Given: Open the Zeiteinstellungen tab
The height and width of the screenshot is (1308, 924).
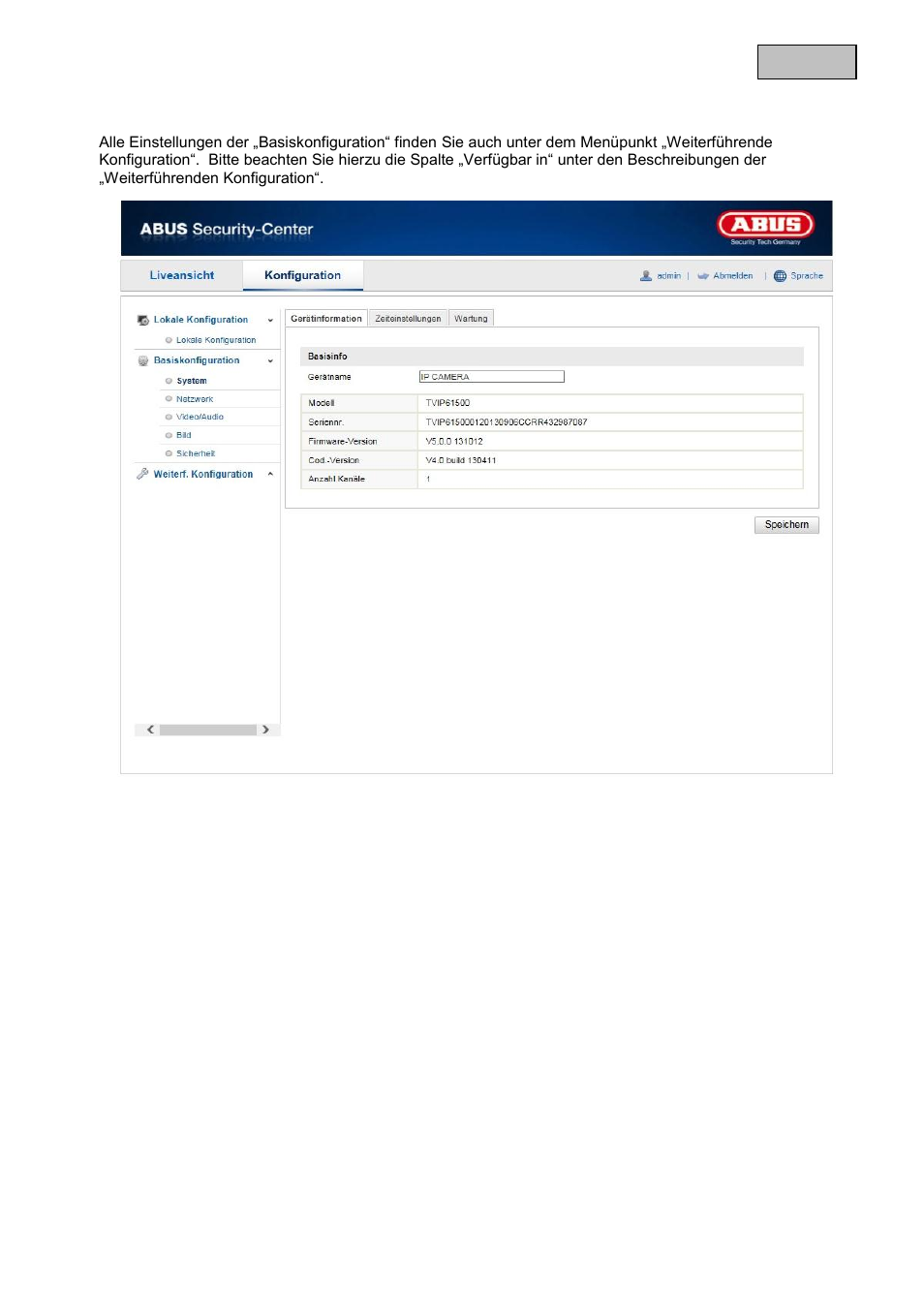Looking at the screenshot, I should click(x=408, y=318).
